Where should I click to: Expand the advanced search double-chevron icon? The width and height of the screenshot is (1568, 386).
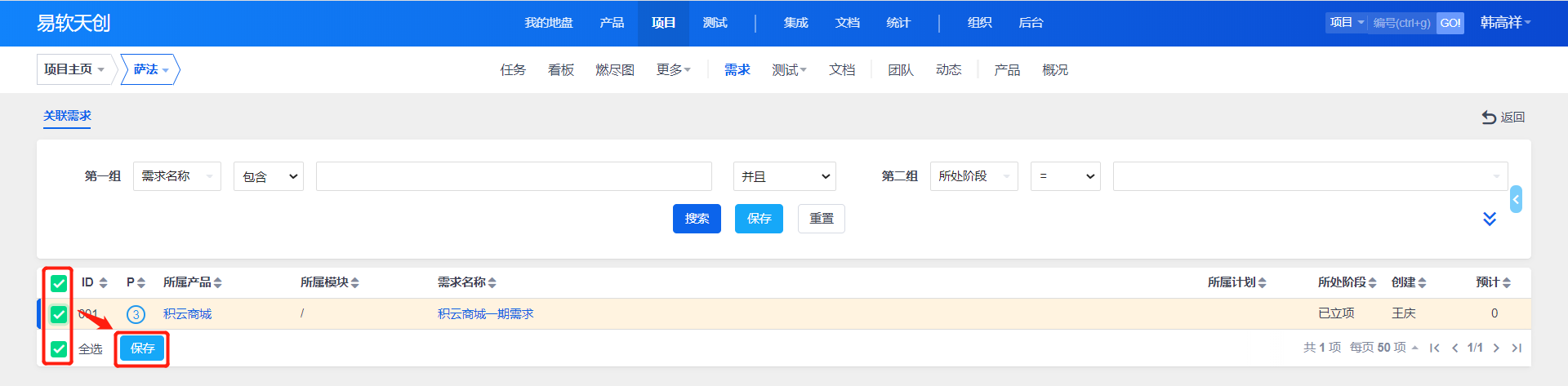point(1489,219)
